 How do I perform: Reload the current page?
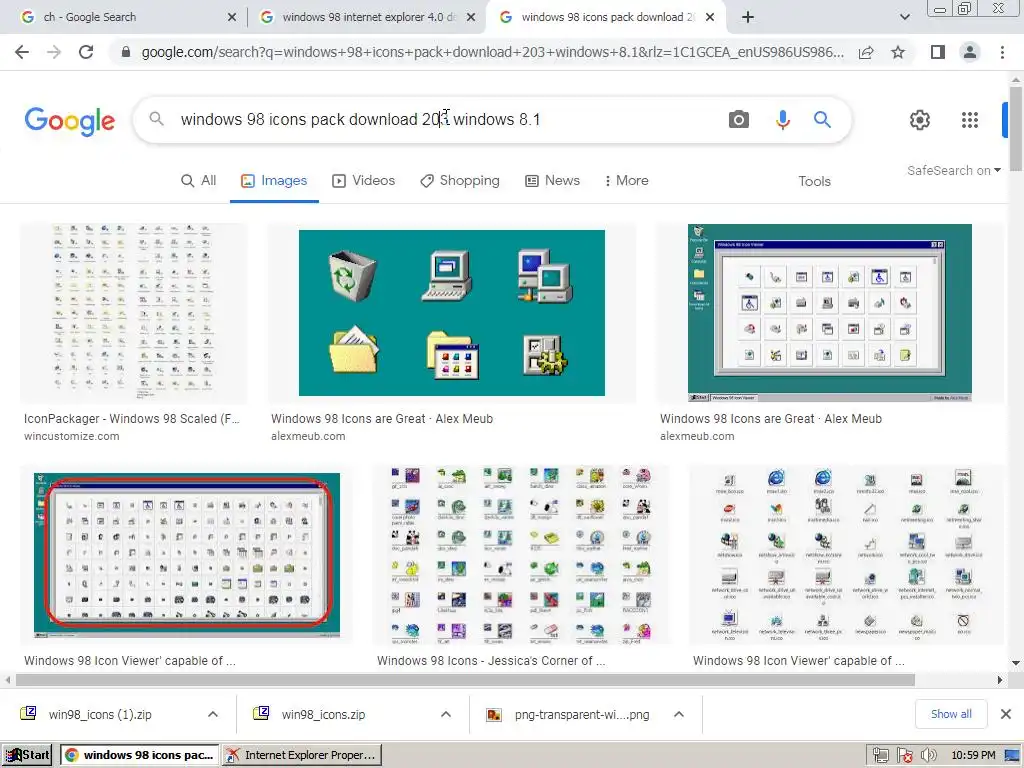[86, 52]
